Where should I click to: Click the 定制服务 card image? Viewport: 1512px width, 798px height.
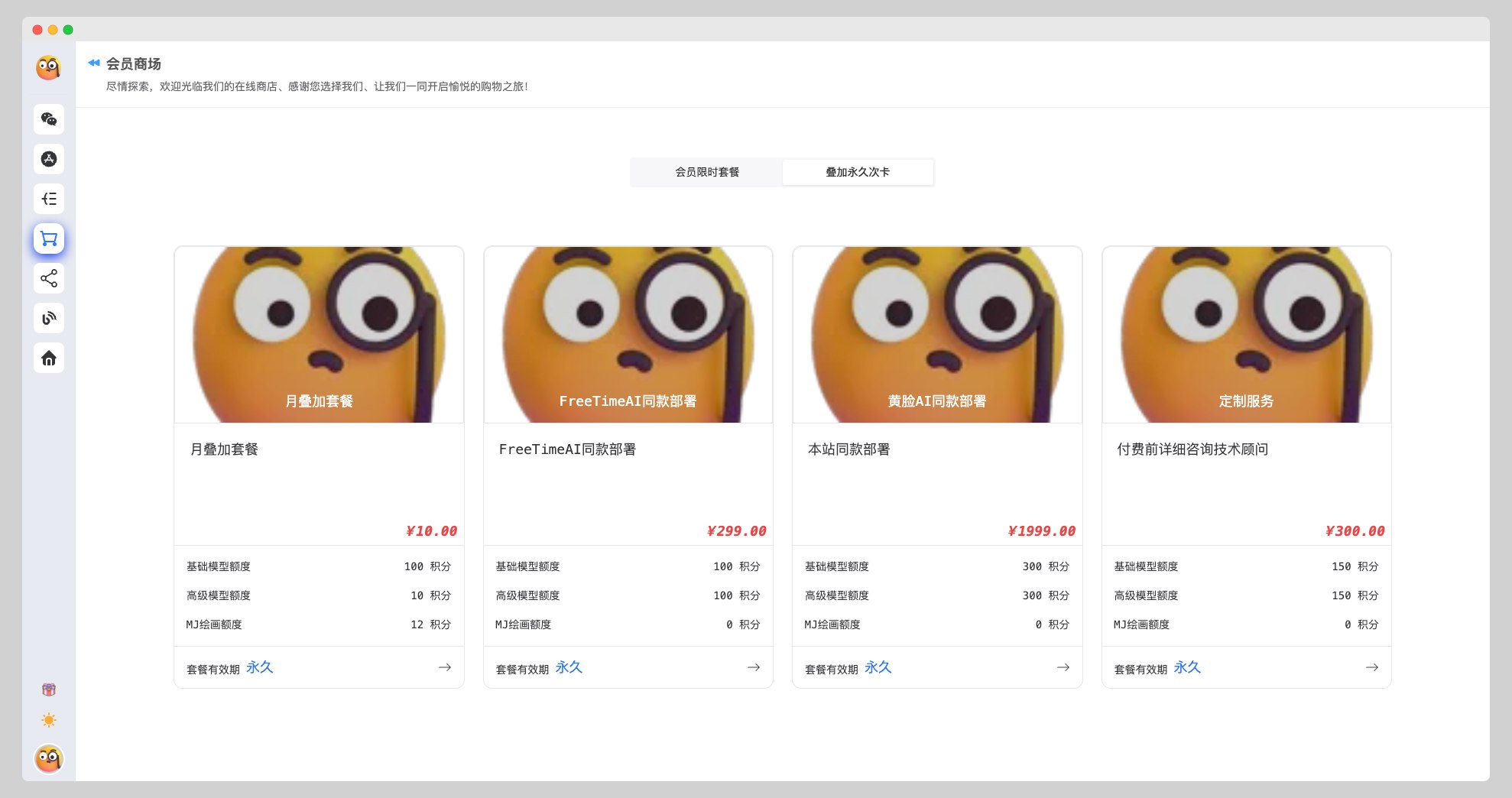coord(1246,334)
